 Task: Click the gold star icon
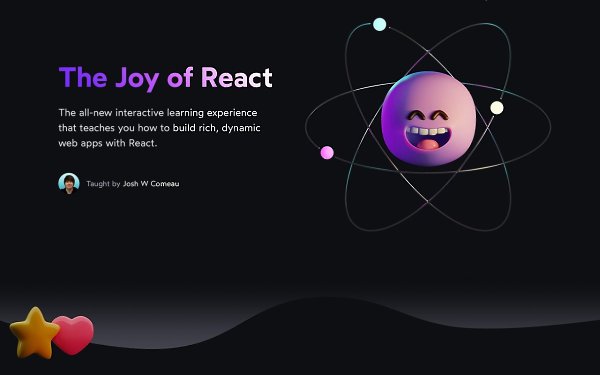[35, 334]
